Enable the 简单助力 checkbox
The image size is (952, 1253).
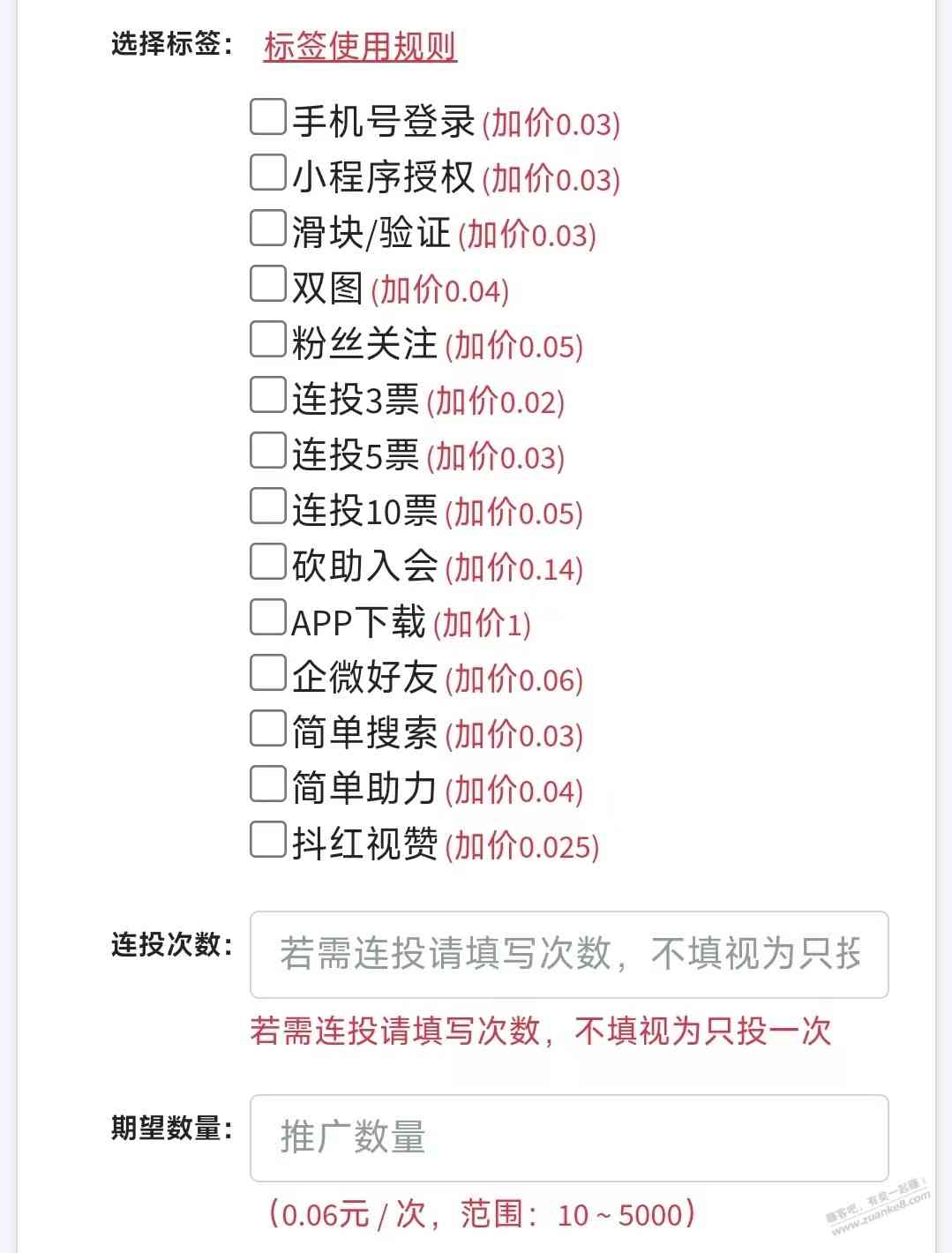[x=267, y=784]
